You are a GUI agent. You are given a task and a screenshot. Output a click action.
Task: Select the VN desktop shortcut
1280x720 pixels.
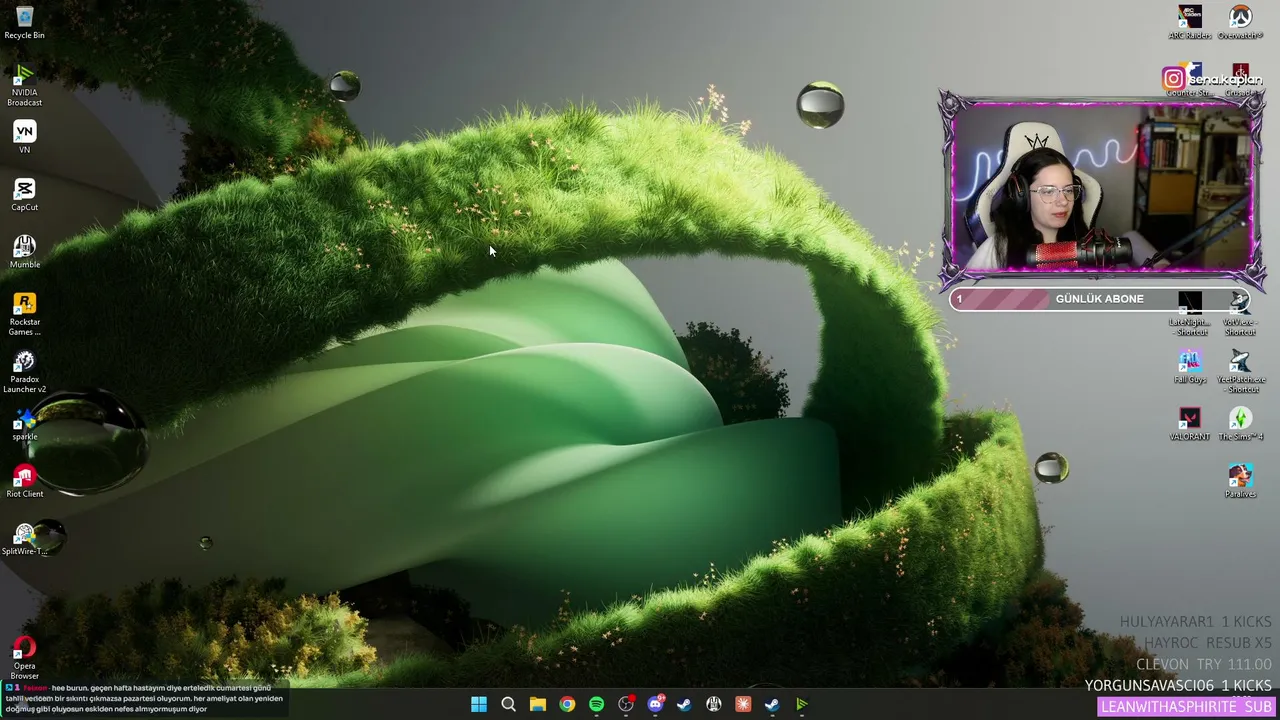24,137
